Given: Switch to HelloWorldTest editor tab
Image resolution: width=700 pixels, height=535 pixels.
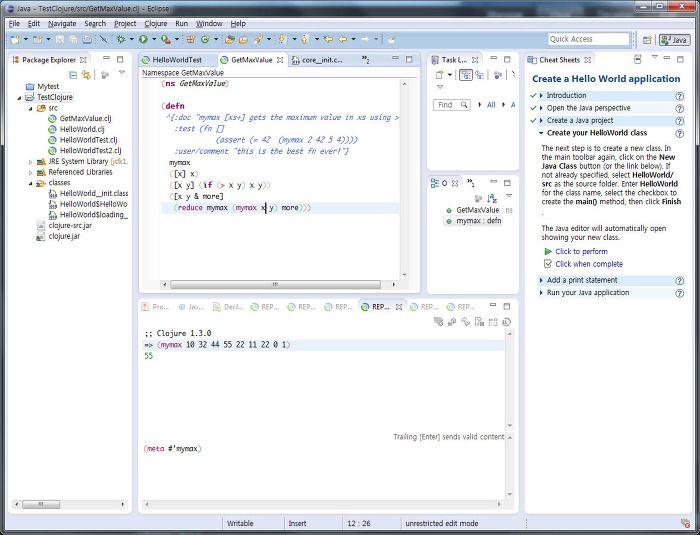Looking at the screenshot, I should pyautogui.click(x=172, y=60).
